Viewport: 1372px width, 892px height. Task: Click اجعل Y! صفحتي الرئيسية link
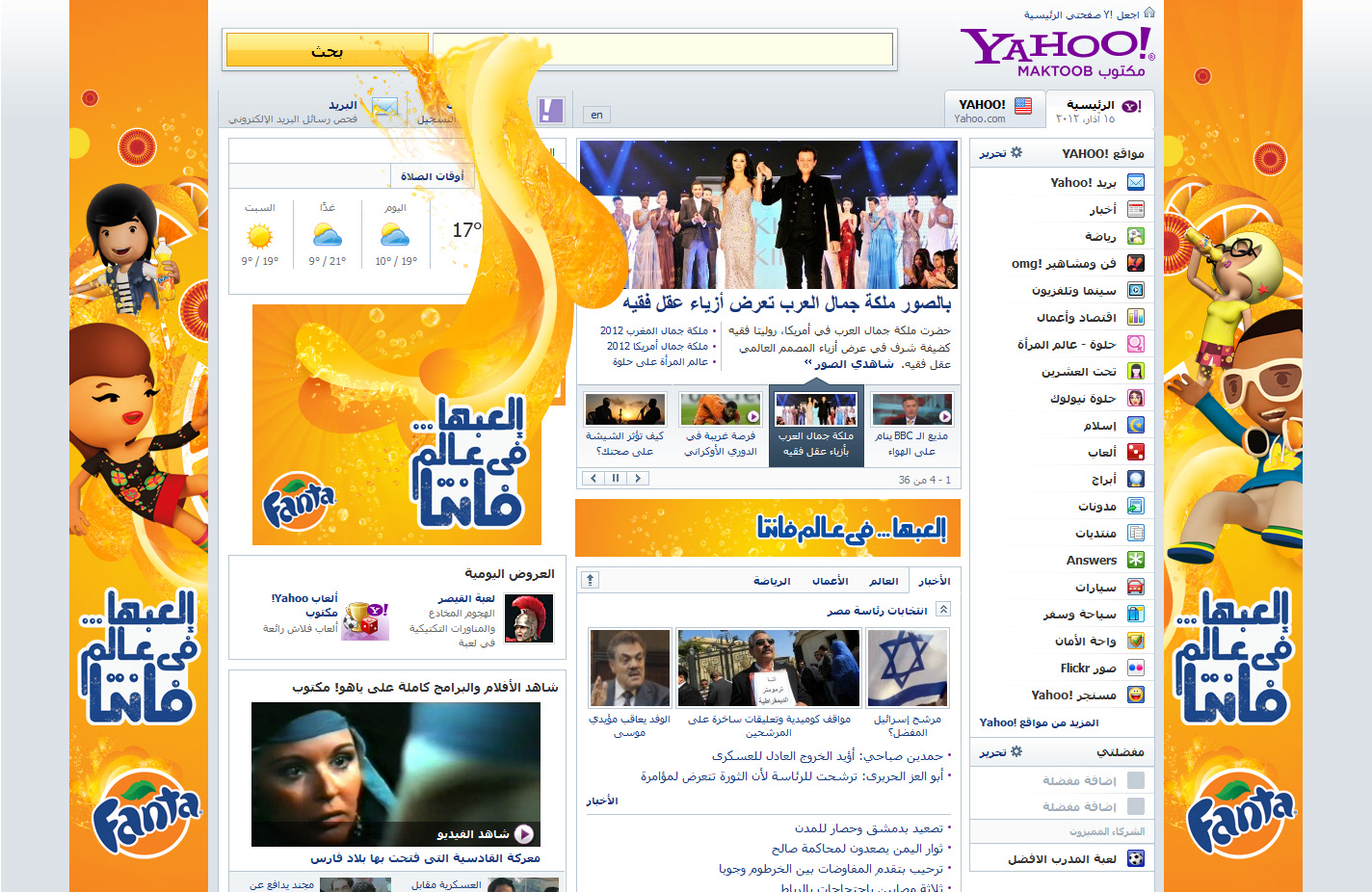click(1081, 14)
